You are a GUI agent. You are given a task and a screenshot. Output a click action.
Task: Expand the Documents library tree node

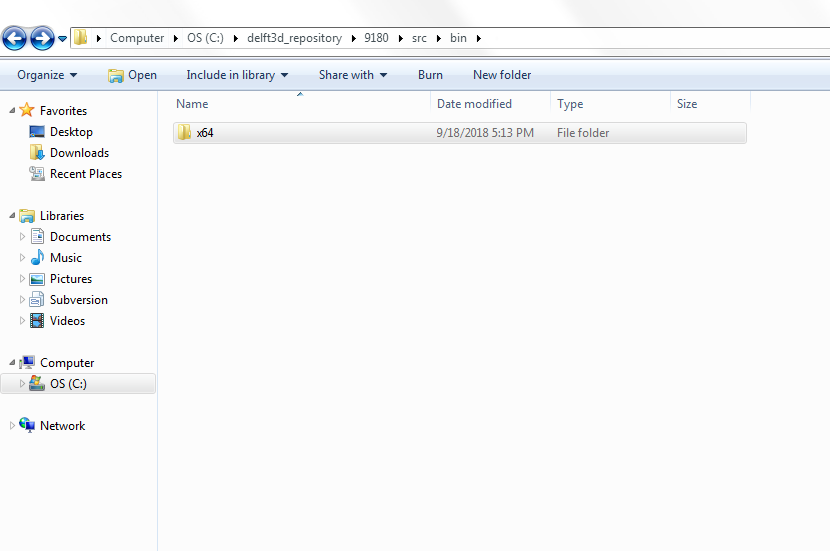(23, 237)
